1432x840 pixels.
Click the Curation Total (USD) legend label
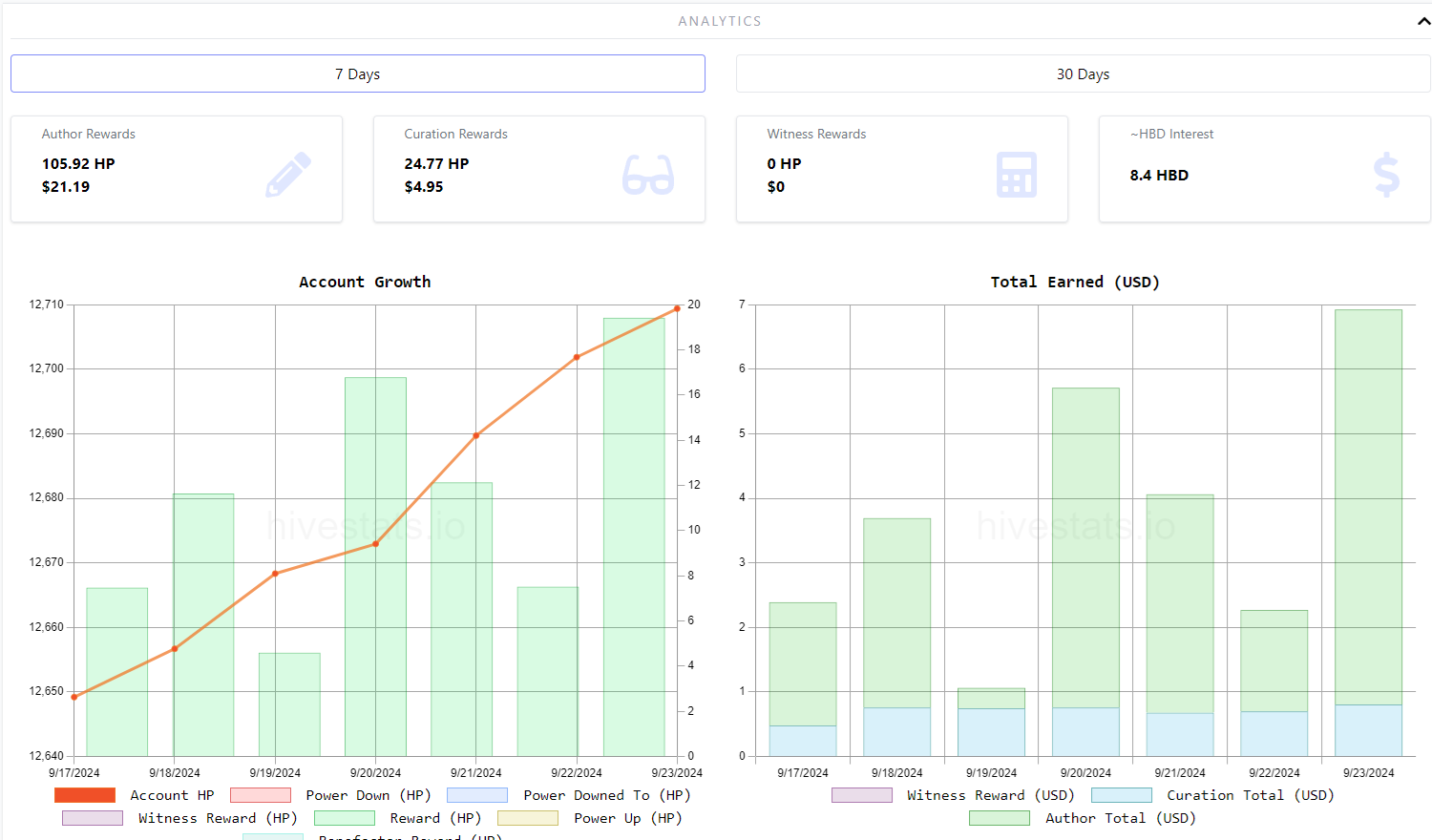(x=1251, y=795)
